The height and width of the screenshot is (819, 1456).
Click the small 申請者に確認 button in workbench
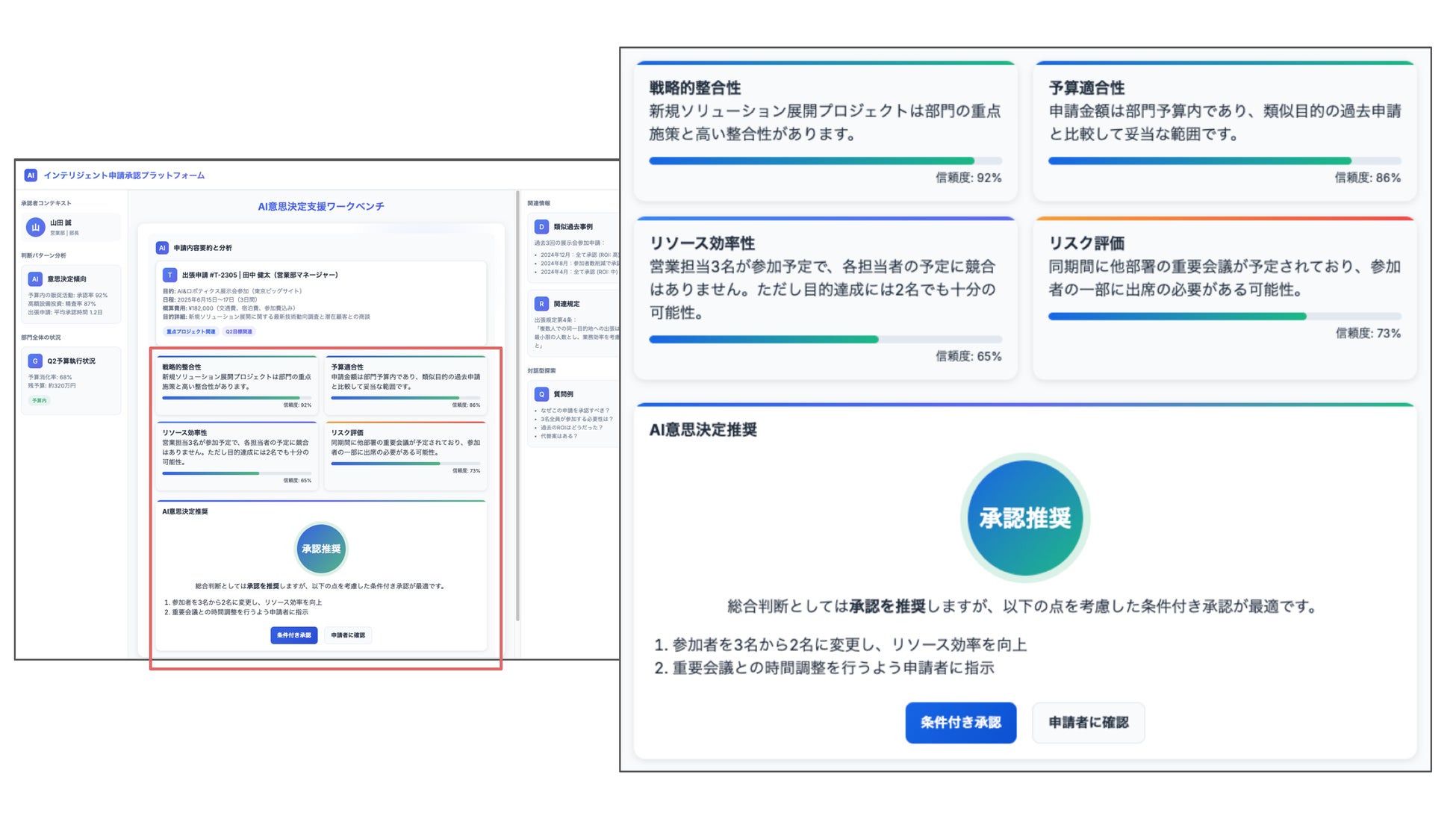[348, 635]
